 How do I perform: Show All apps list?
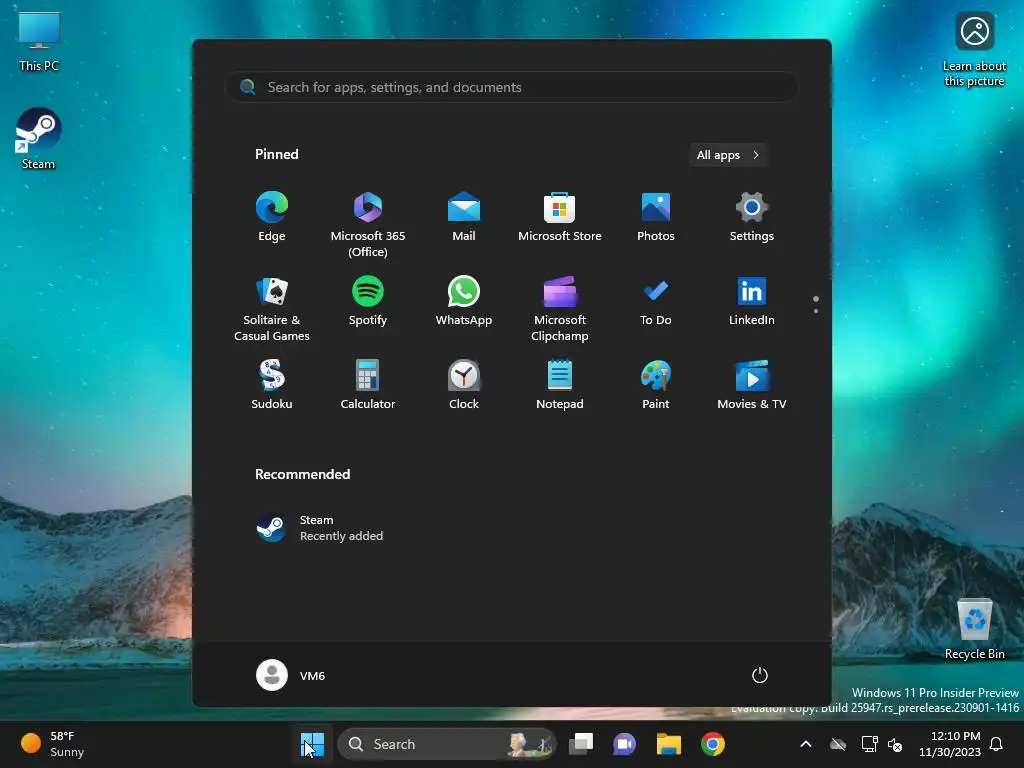pyautogui.click(x=728, y=155)
